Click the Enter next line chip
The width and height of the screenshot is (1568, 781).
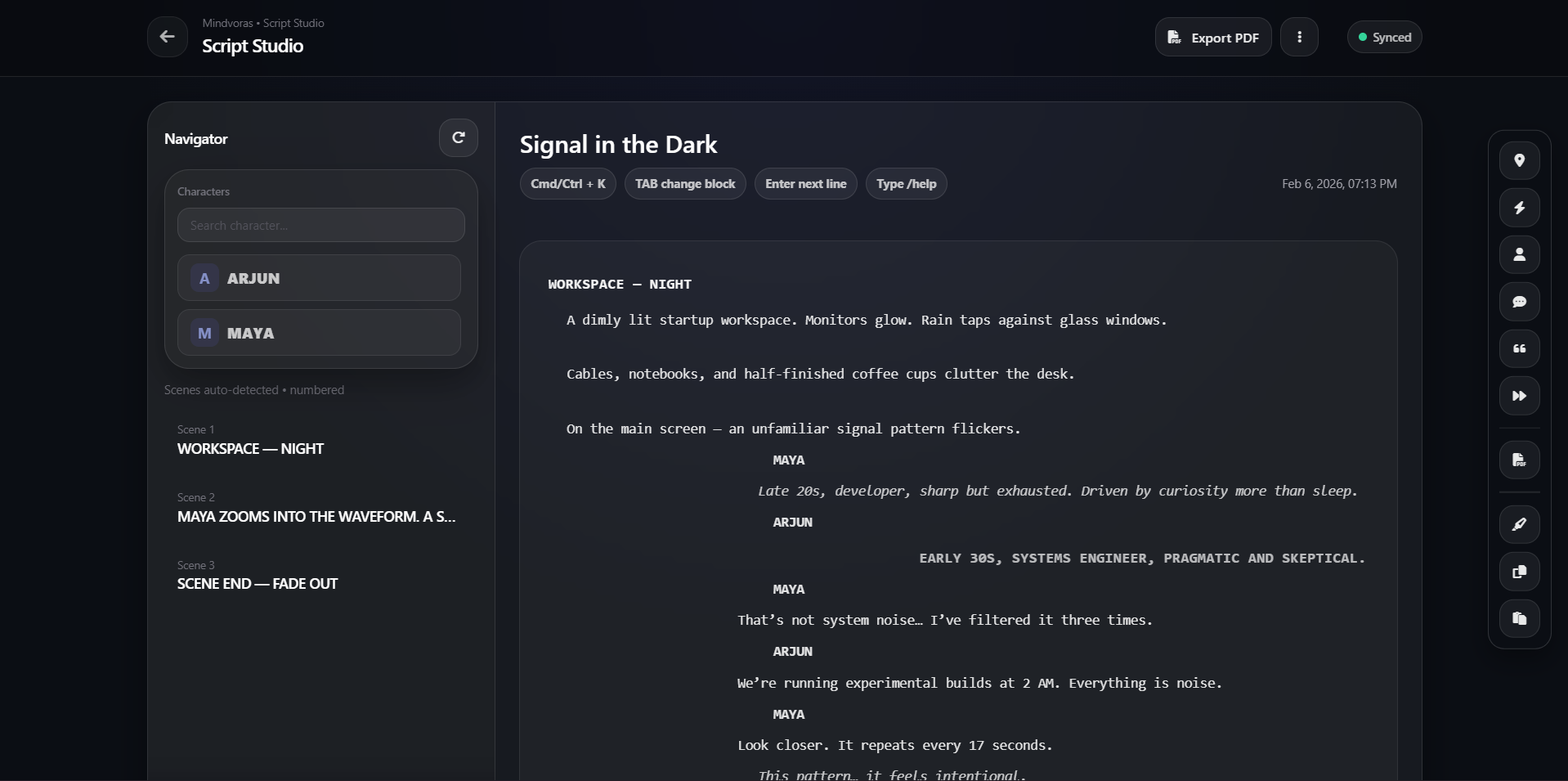coord(805,184)
